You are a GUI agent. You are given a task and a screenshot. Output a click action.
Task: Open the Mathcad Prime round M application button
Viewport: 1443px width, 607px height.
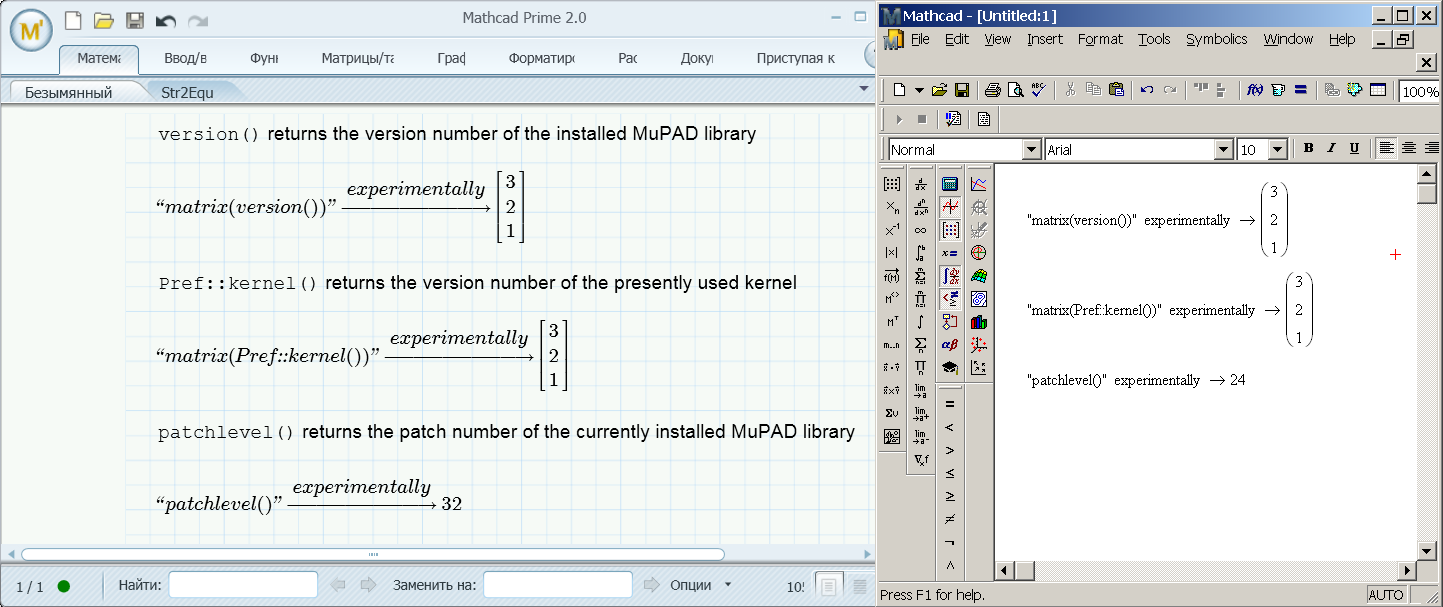pyautogui.click(x=31, y=31)
